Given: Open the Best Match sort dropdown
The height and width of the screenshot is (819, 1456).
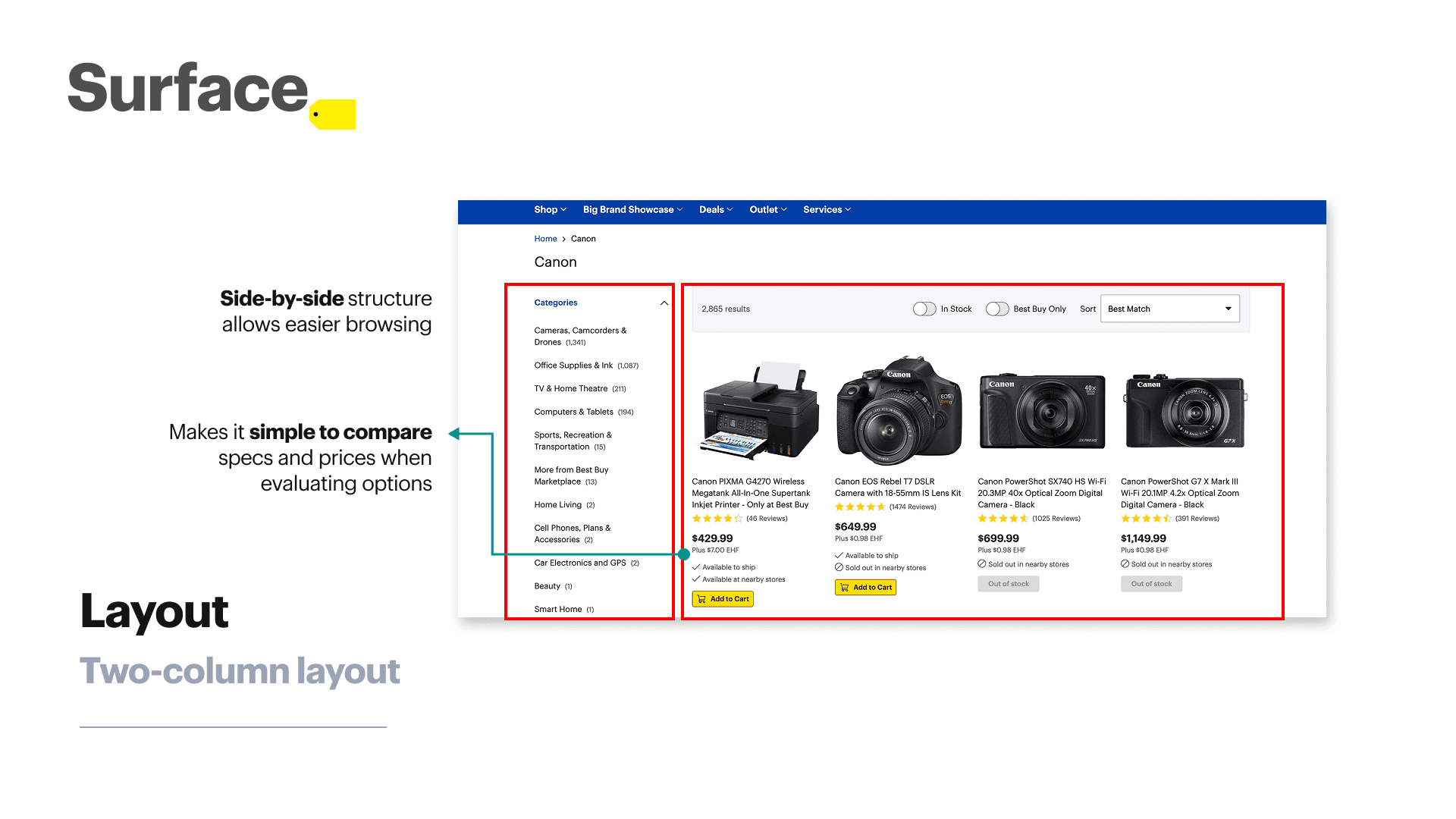Looking at the screenshot, I should coord(1169,309).
